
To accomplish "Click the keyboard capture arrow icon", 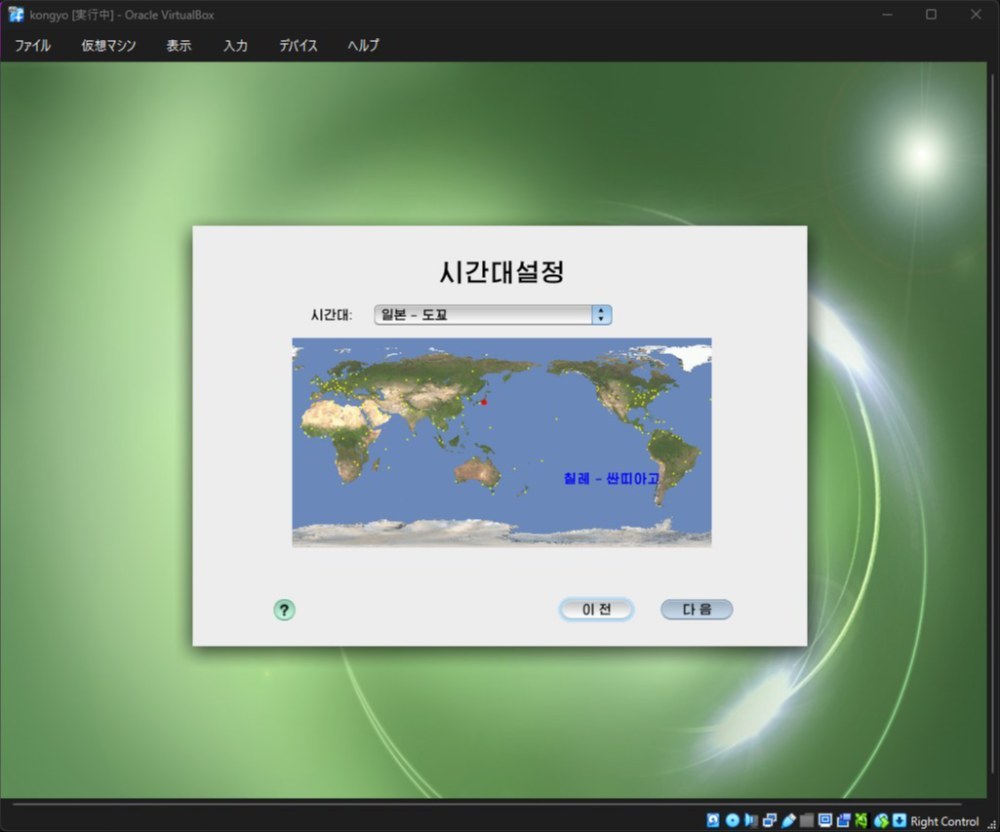I will [899, 821].
